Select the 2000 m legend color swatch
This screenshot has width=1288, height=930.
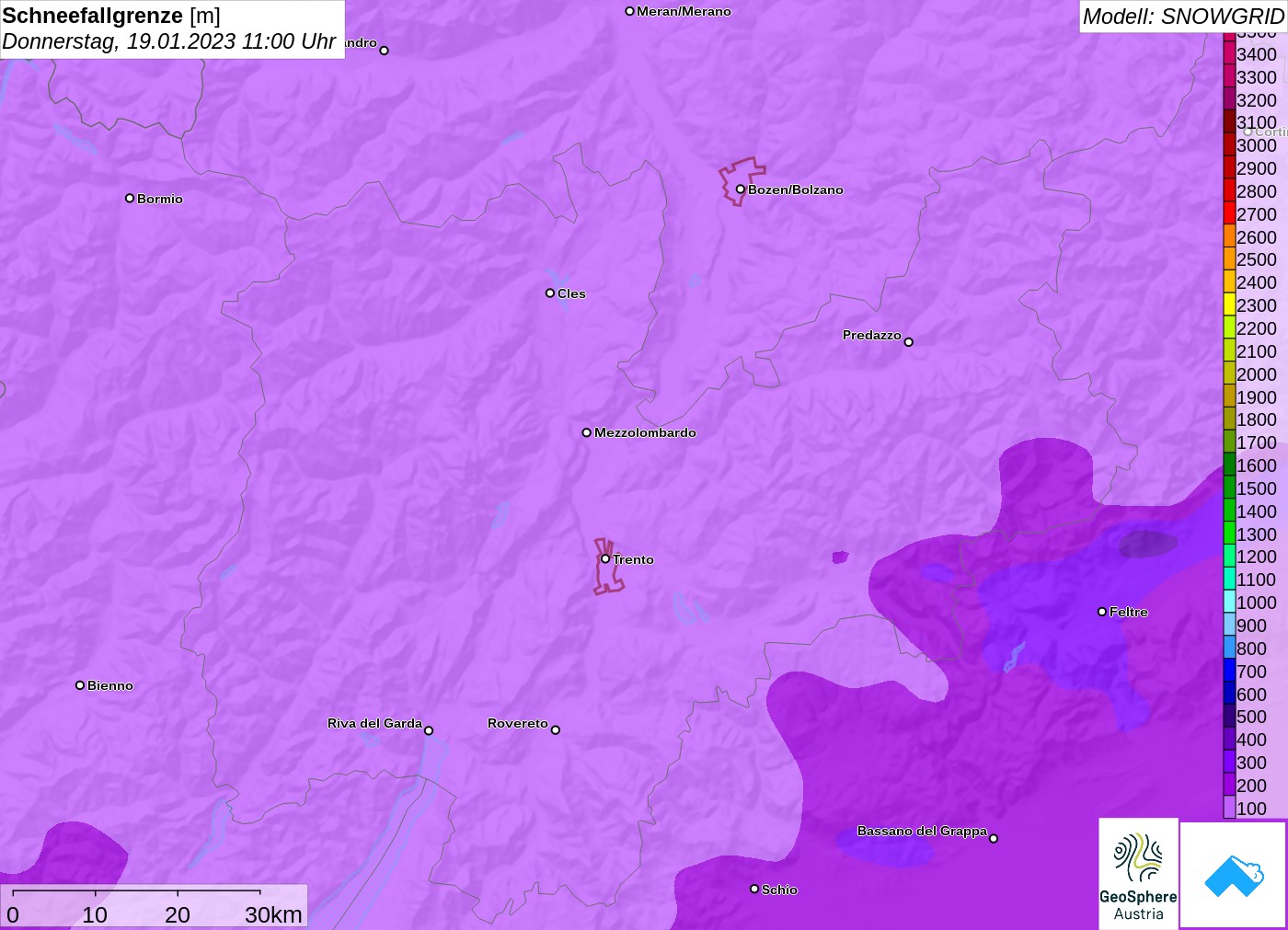[1229, 373]
